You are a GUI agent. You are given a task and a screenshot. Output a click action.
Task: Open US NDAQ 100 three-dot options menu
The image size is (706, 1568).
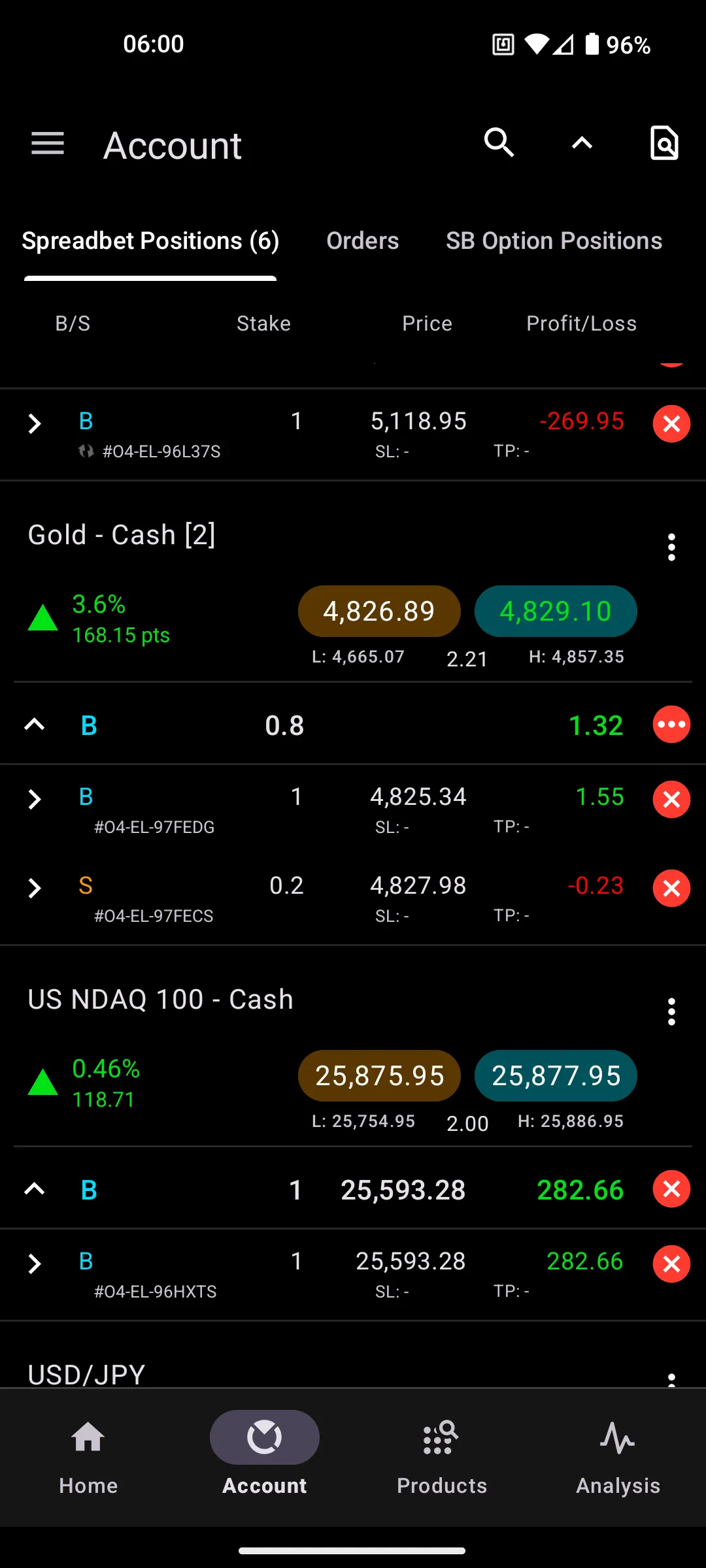[x=671, y=1011]
